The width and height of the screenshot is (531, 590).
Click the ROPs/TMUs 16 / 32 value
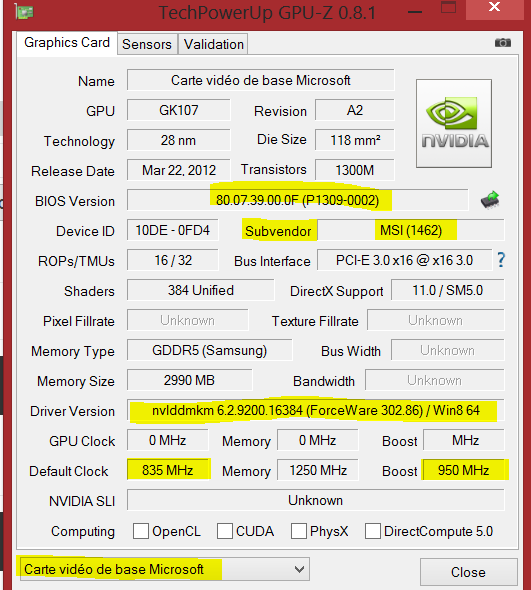click(x=172, y=260)
